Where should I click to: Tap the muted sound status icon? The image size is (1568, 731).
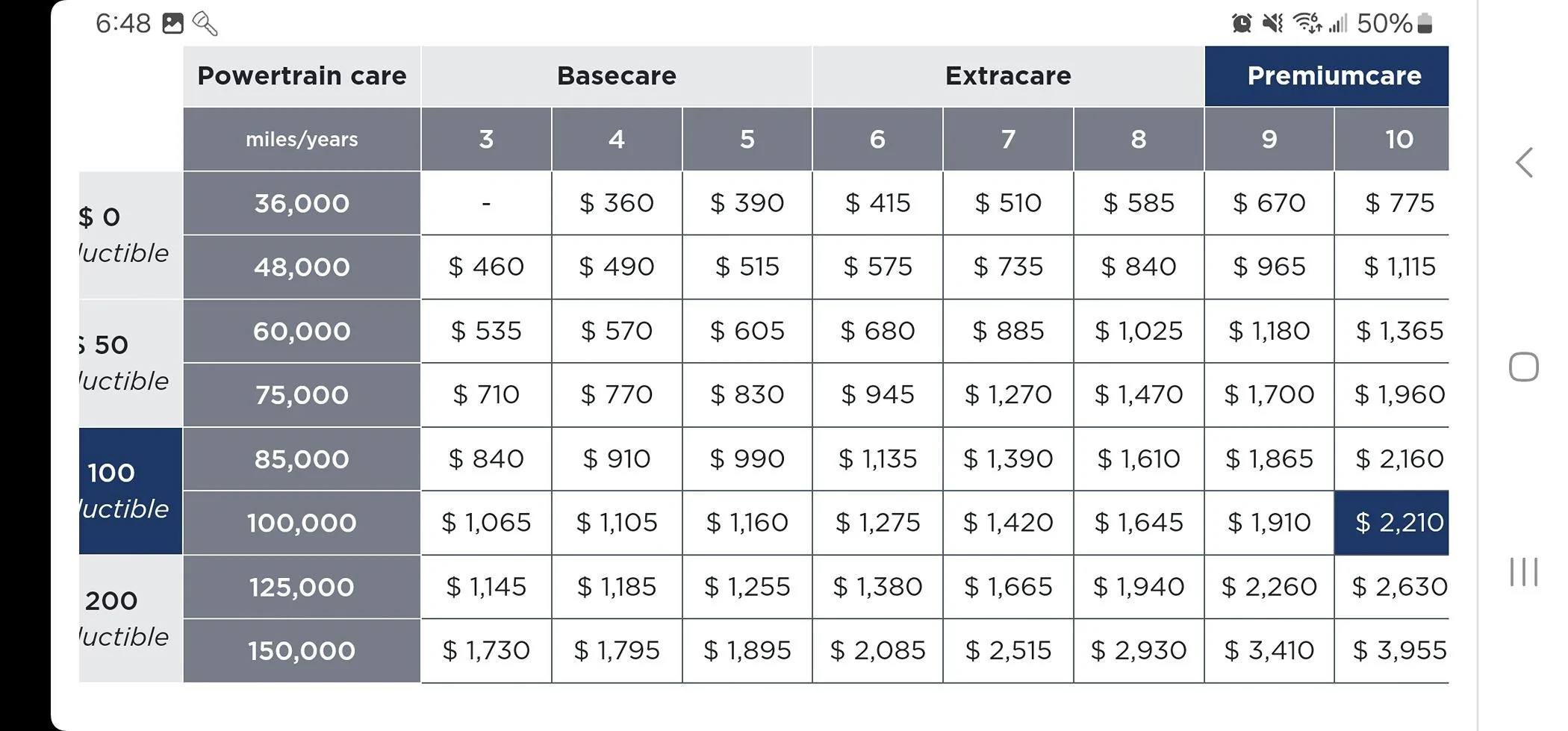pyautogui.click(x=1272, y=24)
